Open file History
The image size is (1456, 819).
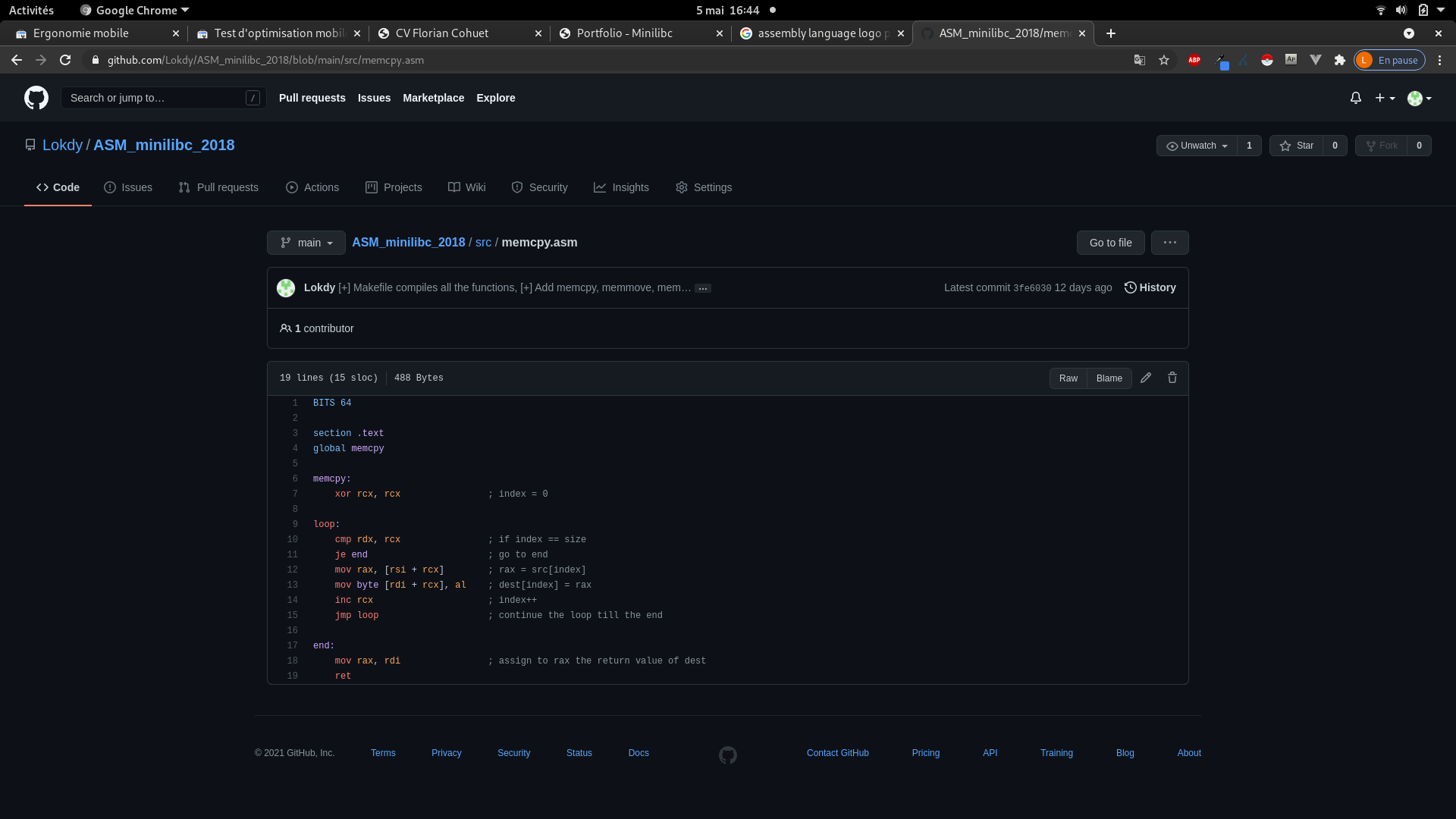1150,287
